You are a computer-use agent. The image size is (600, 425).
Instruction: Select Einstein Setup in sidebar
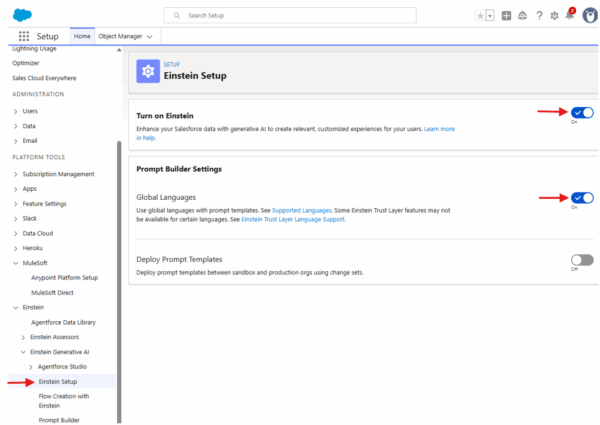(x=58, y=382)
